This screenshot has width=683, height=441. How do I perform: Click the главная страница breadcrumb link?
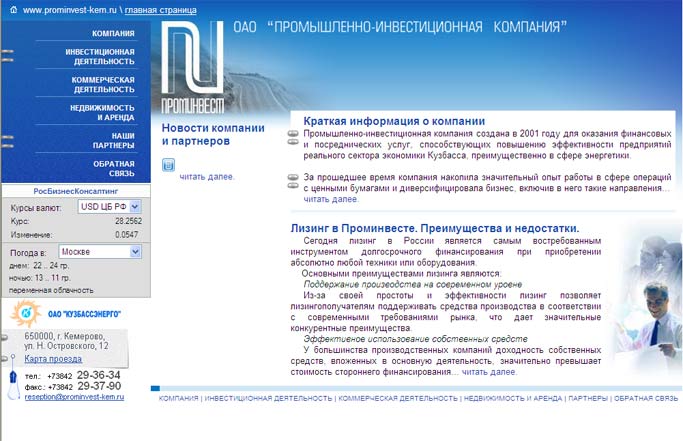click(160, 10)
